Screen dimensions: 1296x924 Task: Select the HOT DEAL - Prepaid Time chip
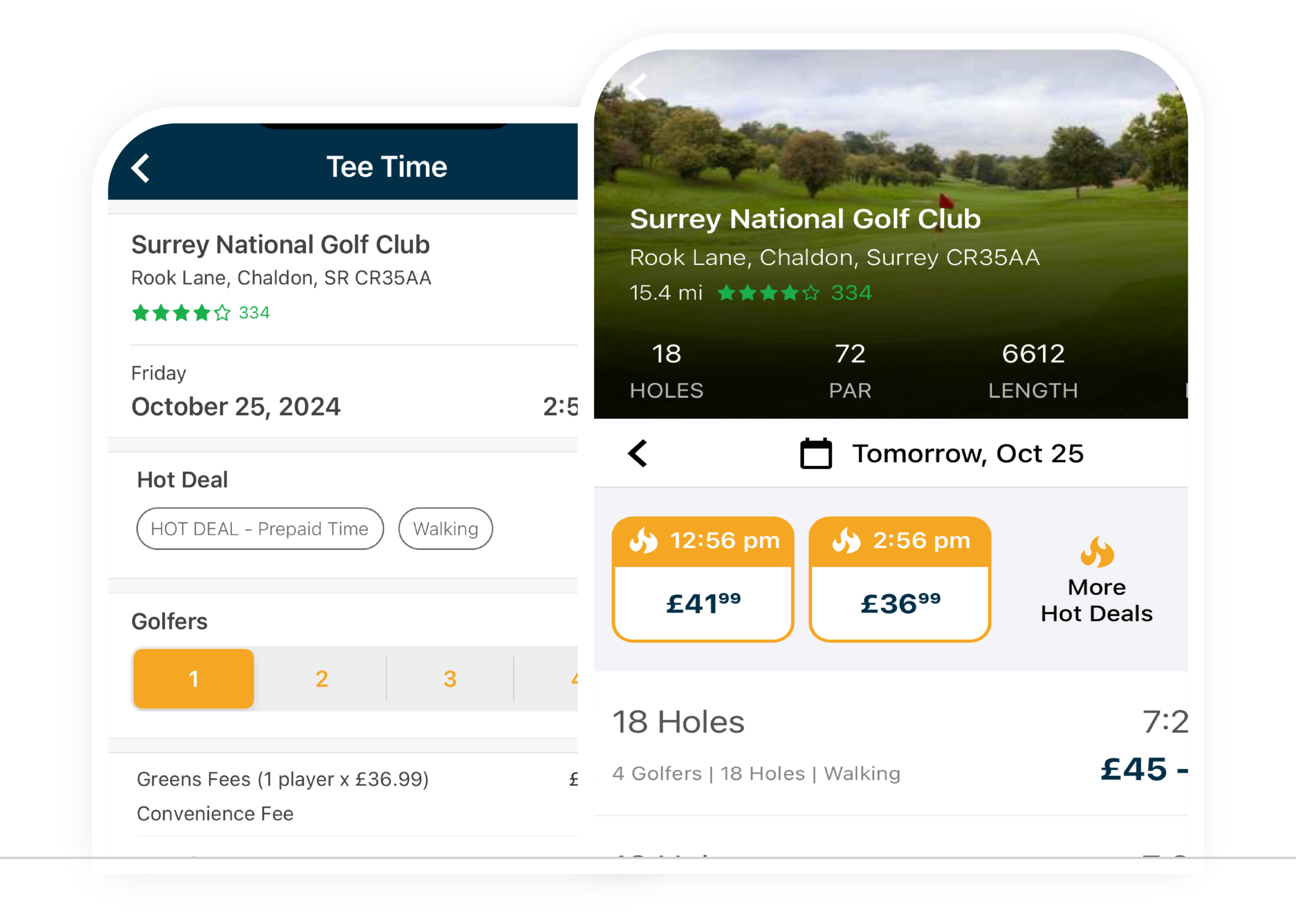pos(260,529)
